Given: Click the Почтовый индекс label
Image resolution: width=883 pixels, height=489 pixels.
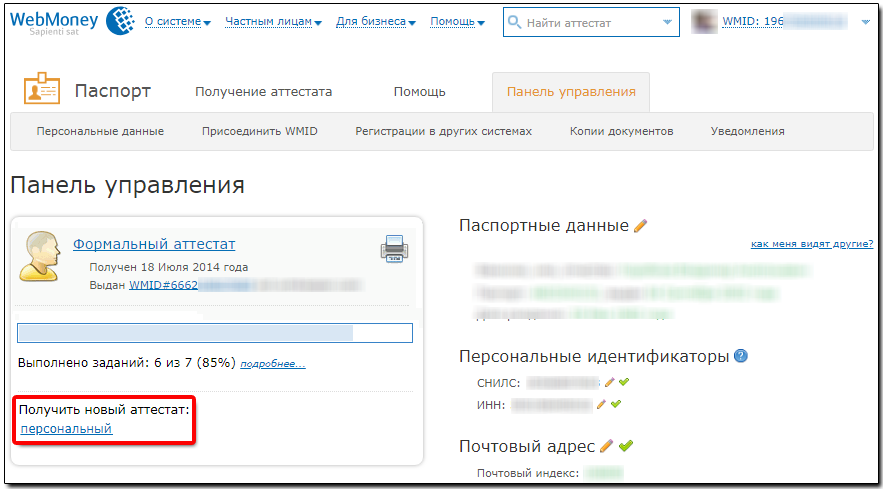Looking at the screenshot, I should 528,472.
